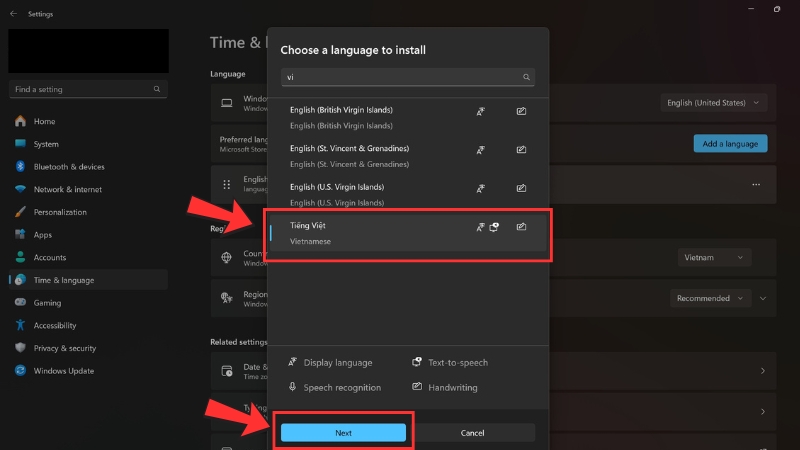The image size is (800, 450).
Task: Go to Network & internet settings
Action: click(x=67, y=189)
